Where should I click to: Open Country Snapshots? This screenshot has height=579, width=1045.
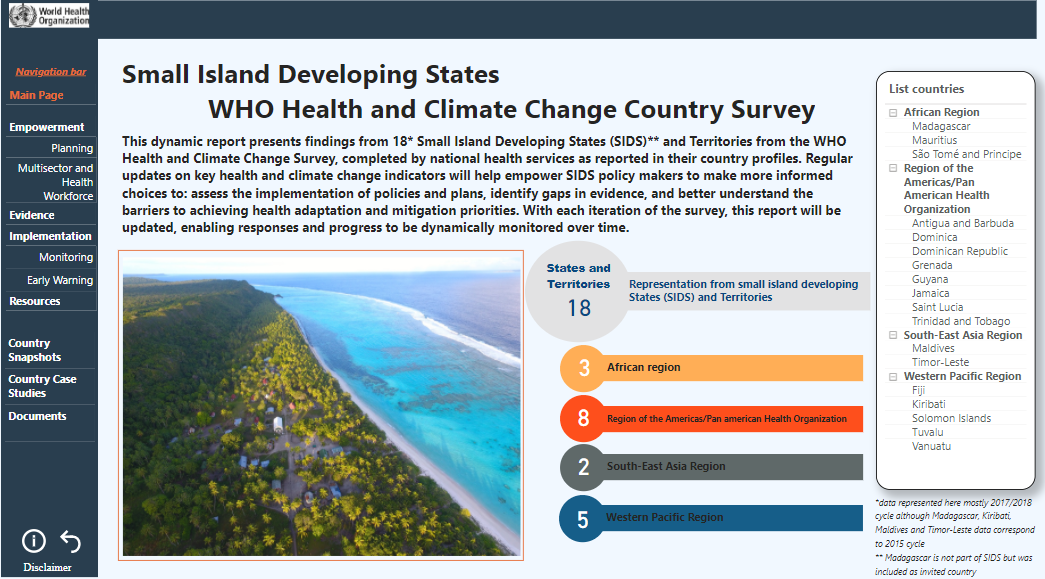(x=35, y=350)
